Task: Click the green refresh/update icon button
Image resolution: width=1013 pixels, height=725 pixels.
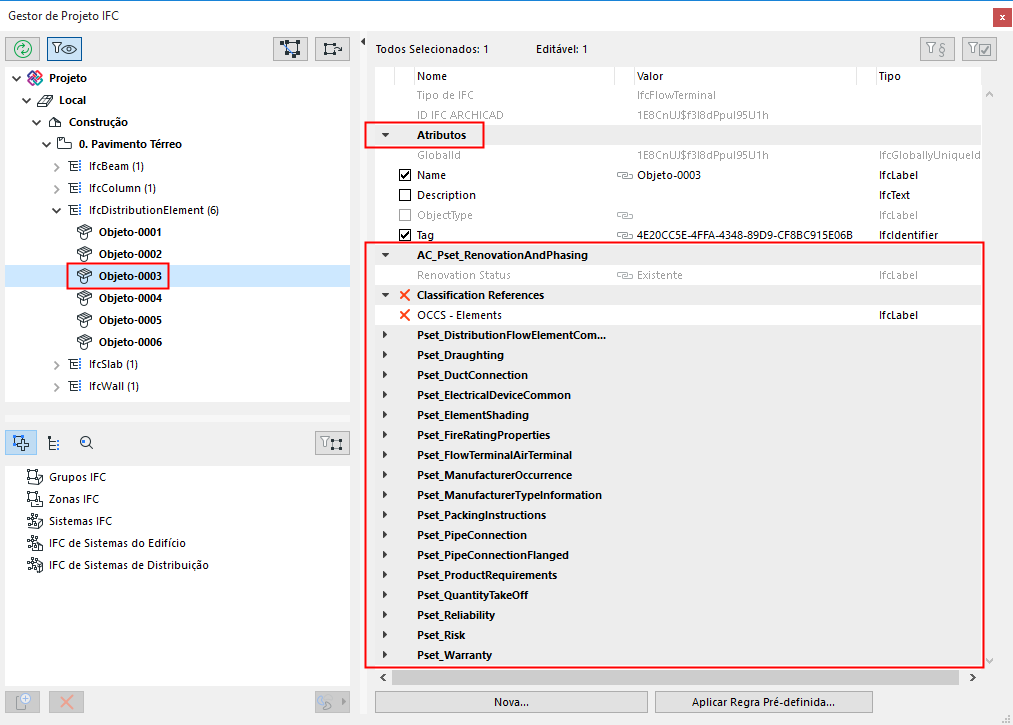Action: (23, 48)
